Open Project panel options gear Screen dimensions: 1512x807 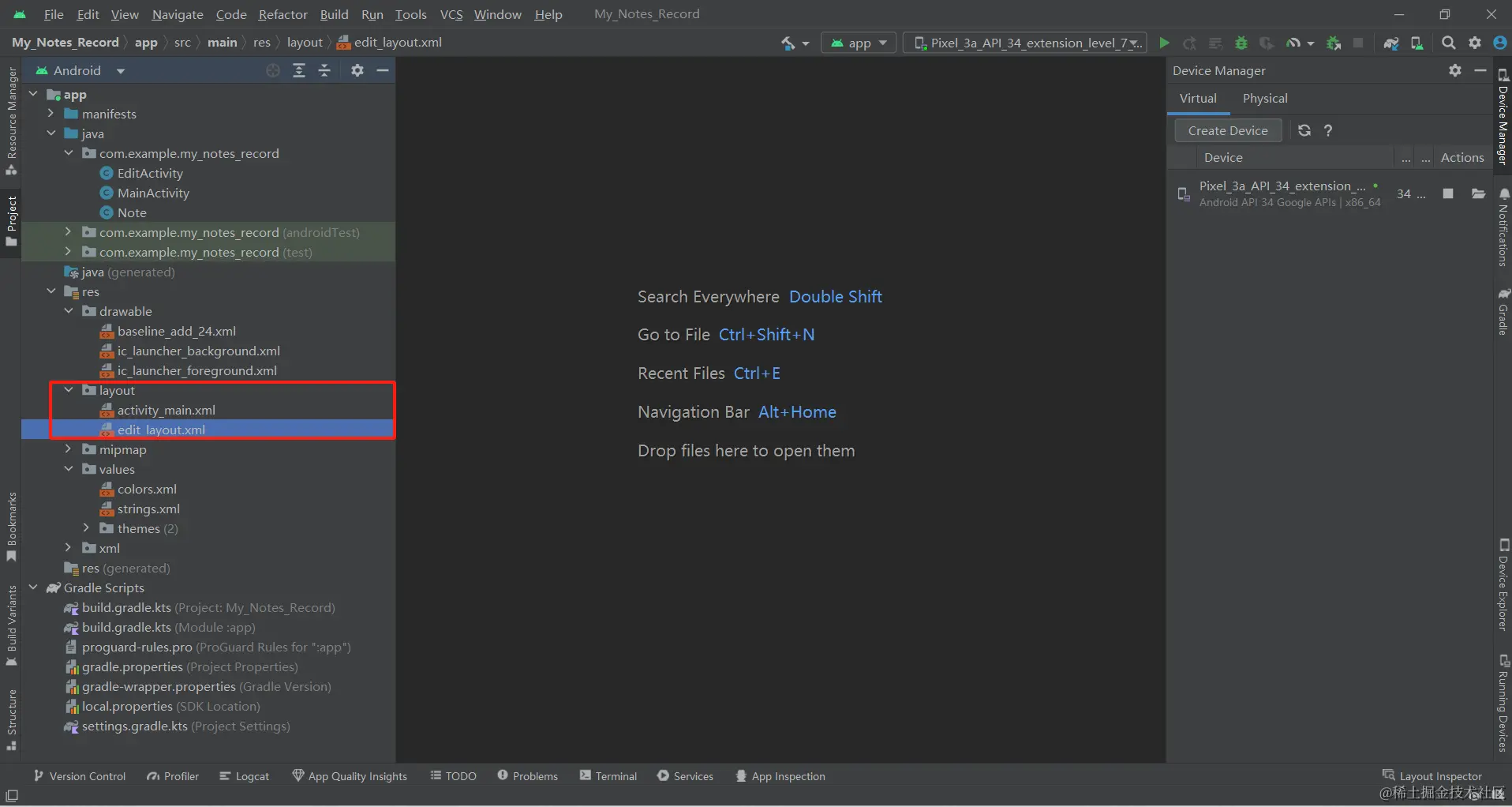tap(357, 70)
